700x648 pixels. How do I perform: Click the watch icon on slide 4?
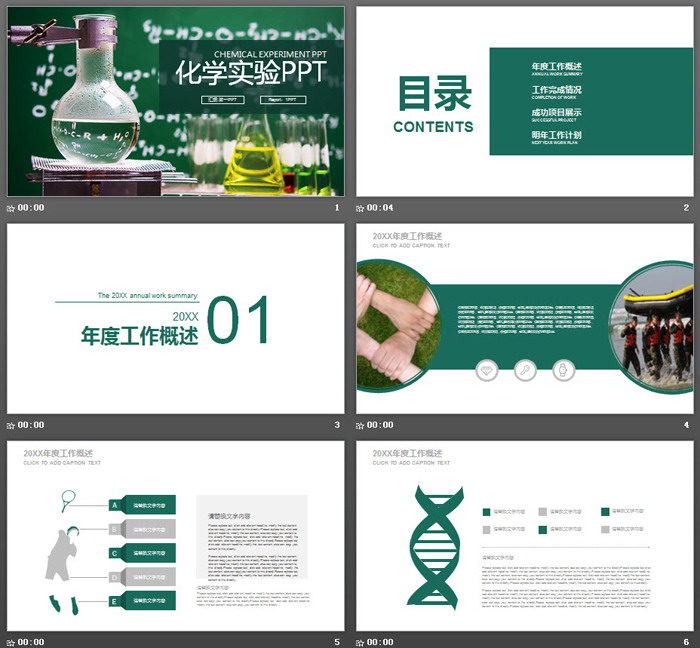coord(563,370)
